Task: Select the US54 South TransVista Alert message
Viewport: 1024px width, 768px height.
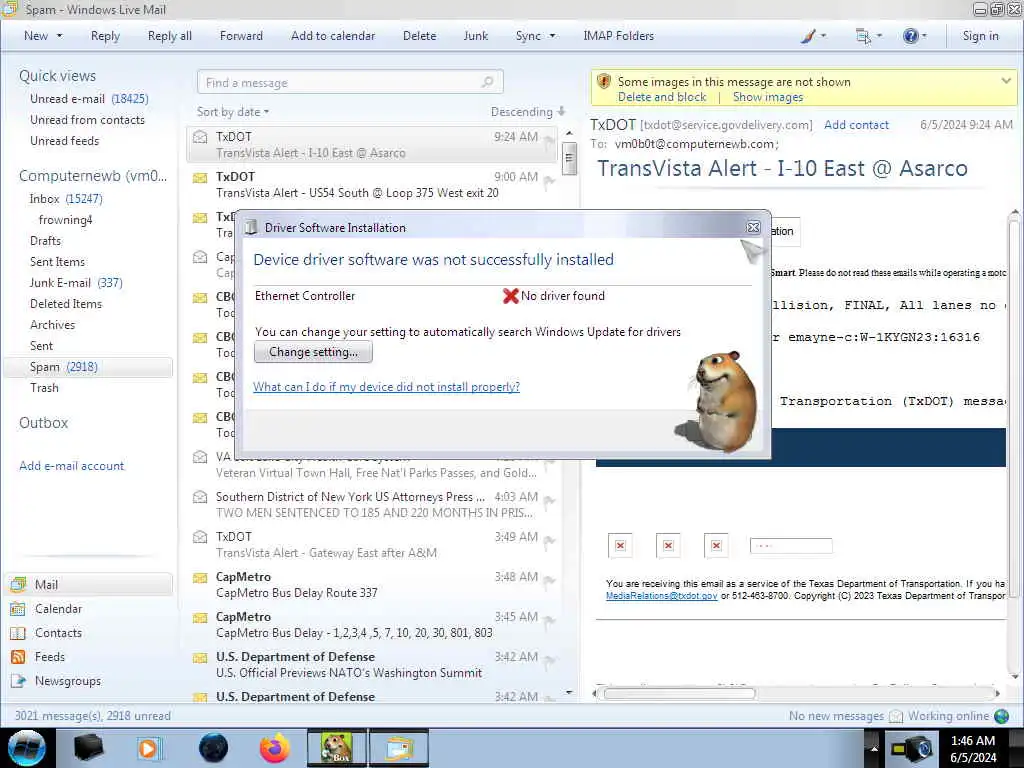Action: point(372,185)
